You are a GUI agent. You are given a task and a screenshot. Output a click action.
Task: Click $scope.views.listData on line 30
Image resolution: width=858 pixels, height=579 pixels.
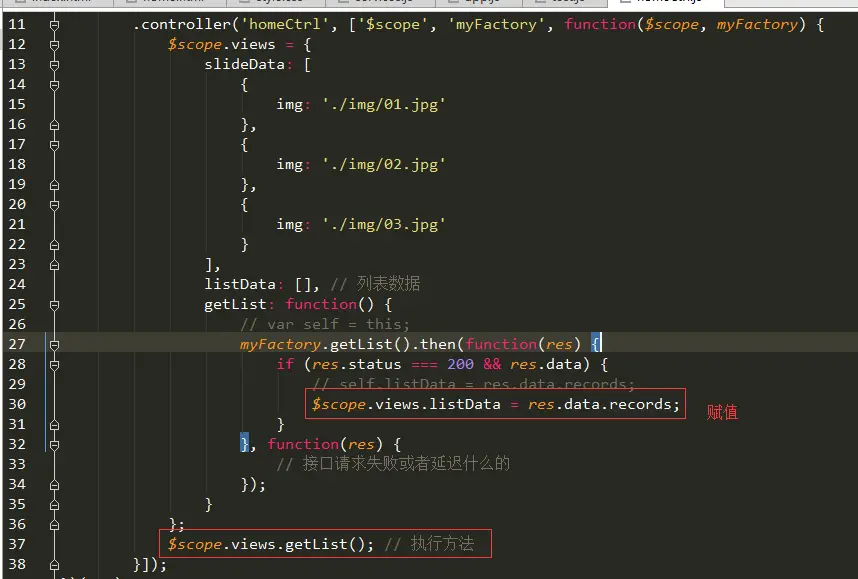click(x=406, y=404)
